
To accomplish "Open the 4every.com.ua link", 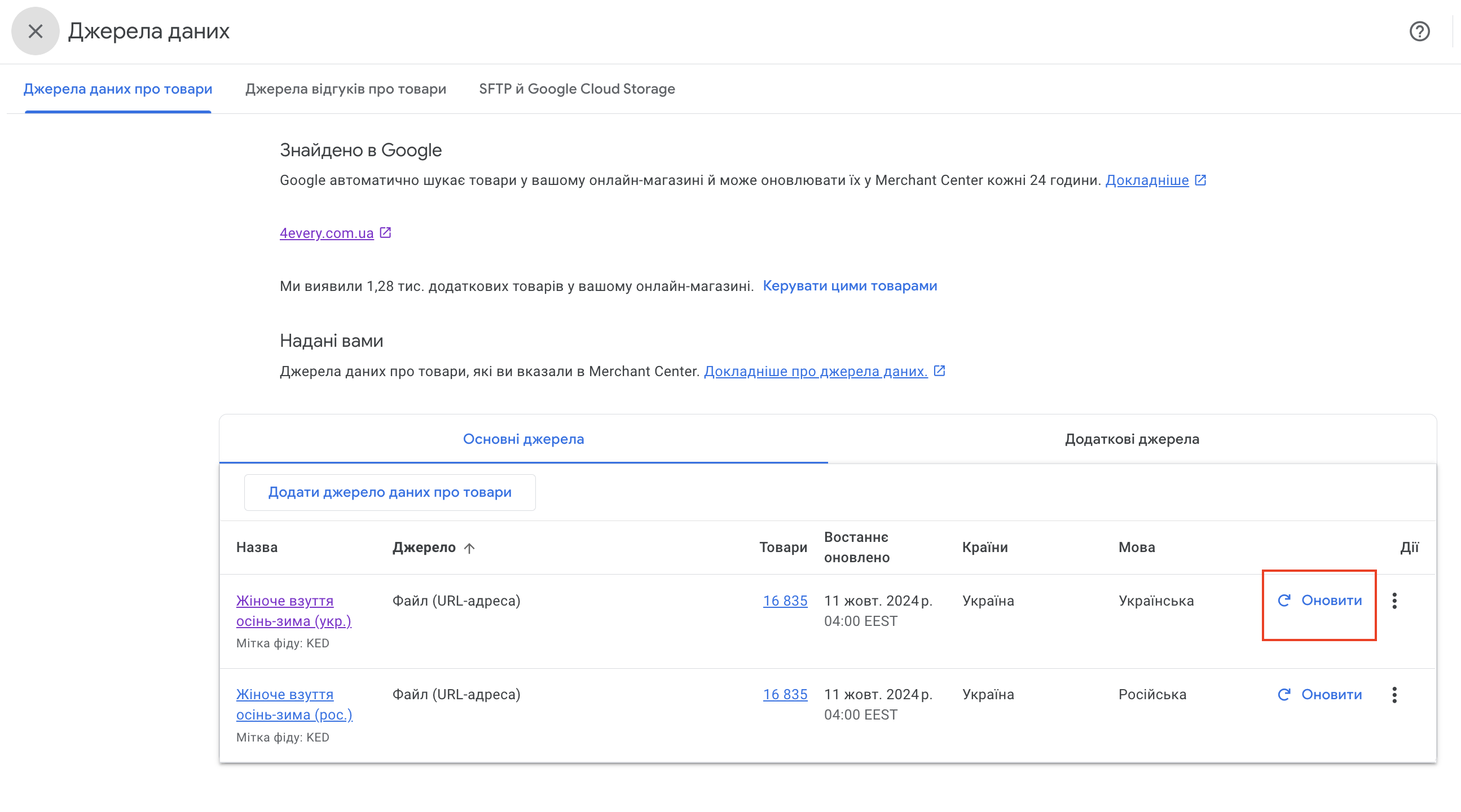I will point(327,233).
